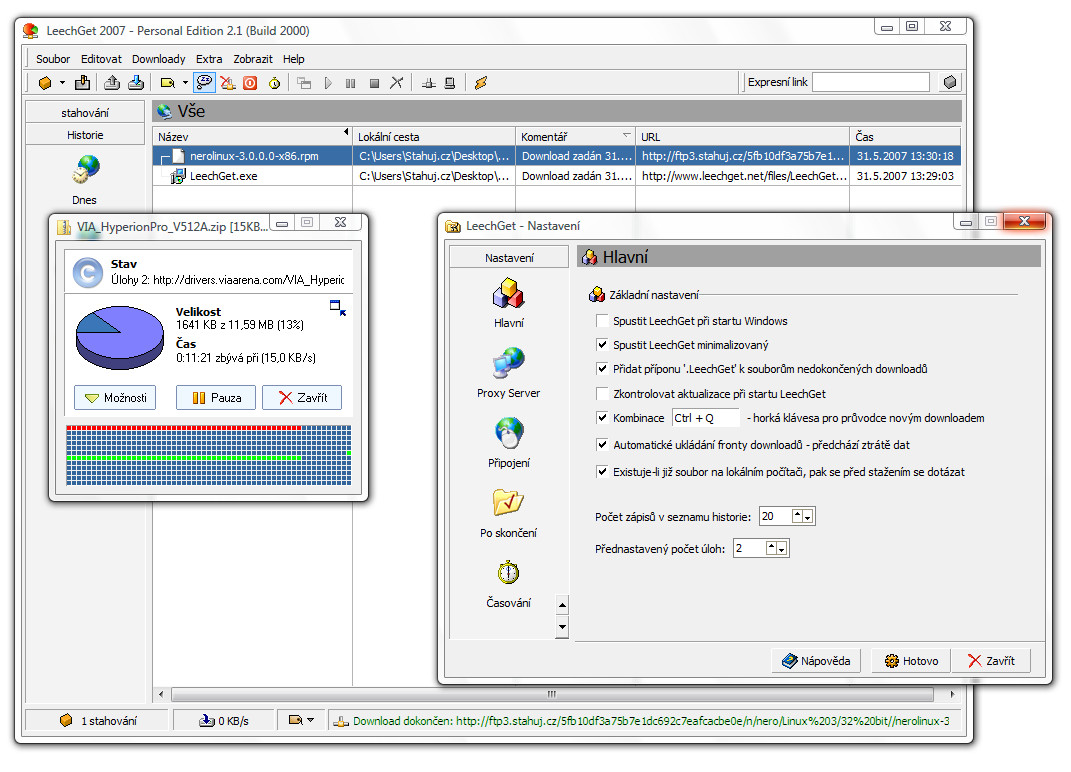1071x772 pixels.
Task: Click the cube button next to Expresní link
Action: coord(949,82)
